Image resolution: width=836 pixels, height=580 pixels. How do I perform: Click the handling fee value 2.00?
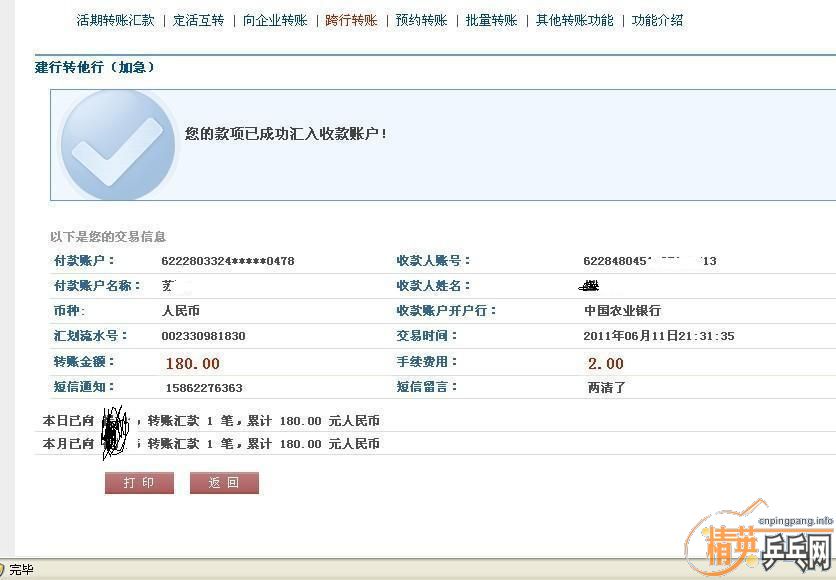(x=605, y=363)
